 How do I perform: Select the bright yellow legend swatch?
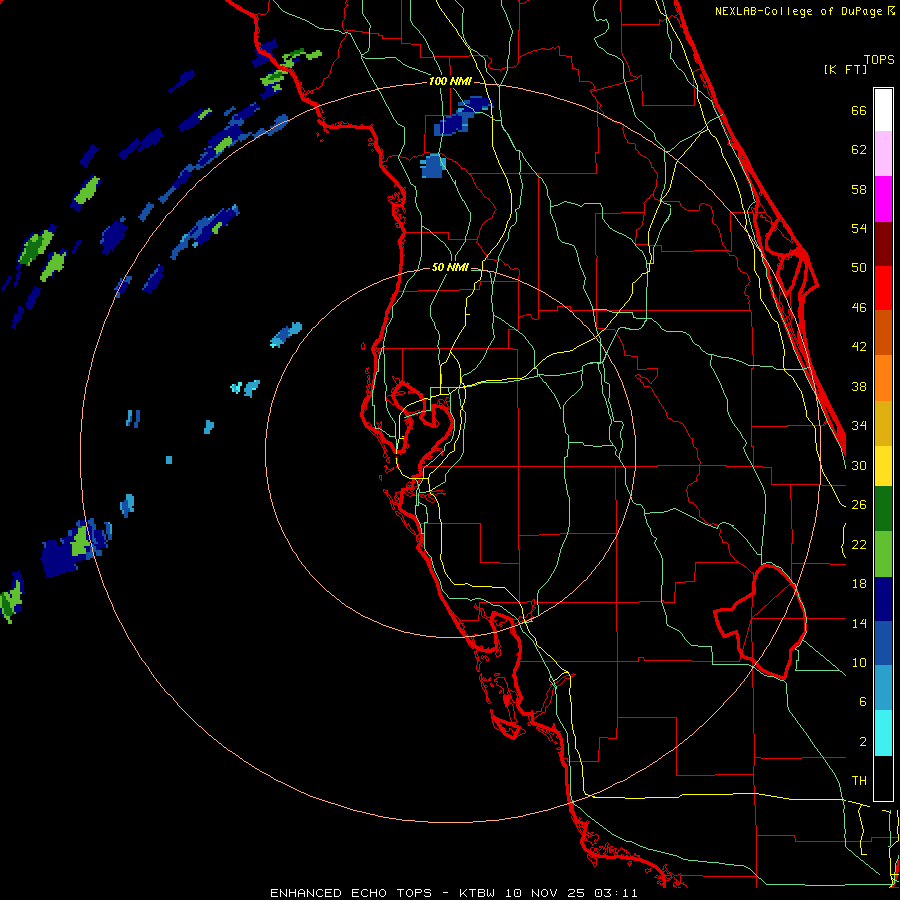tap(883, 466)
